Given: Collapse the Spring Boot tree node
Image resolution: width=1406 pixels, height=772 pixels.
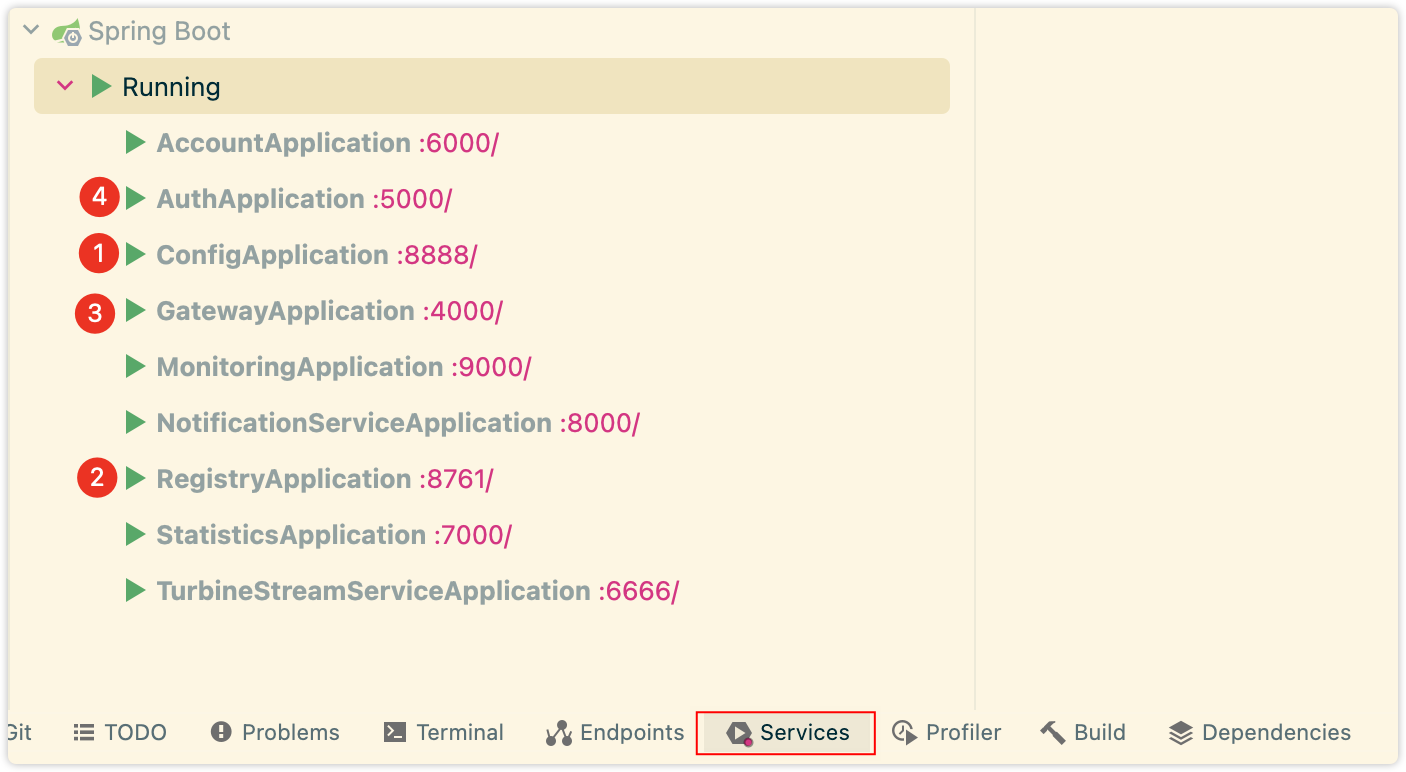Looking at the screenshot, I should (x=31, y=31).
